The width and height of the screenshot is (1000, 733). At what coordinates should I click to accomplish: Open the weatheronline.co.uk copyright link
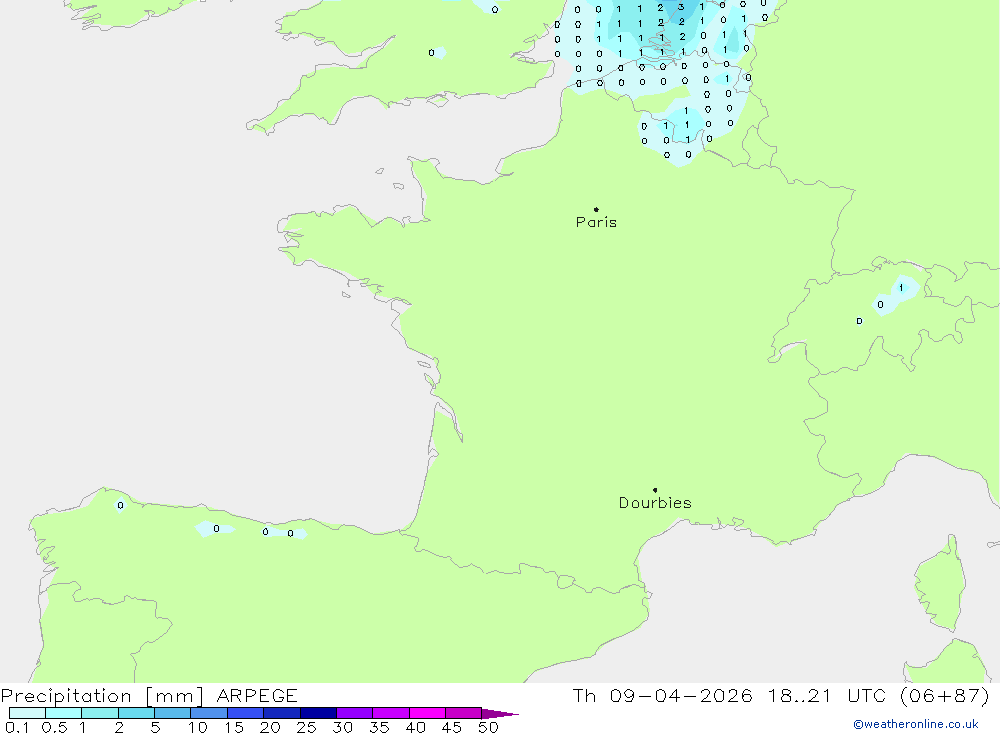click(x=915, y=724)
